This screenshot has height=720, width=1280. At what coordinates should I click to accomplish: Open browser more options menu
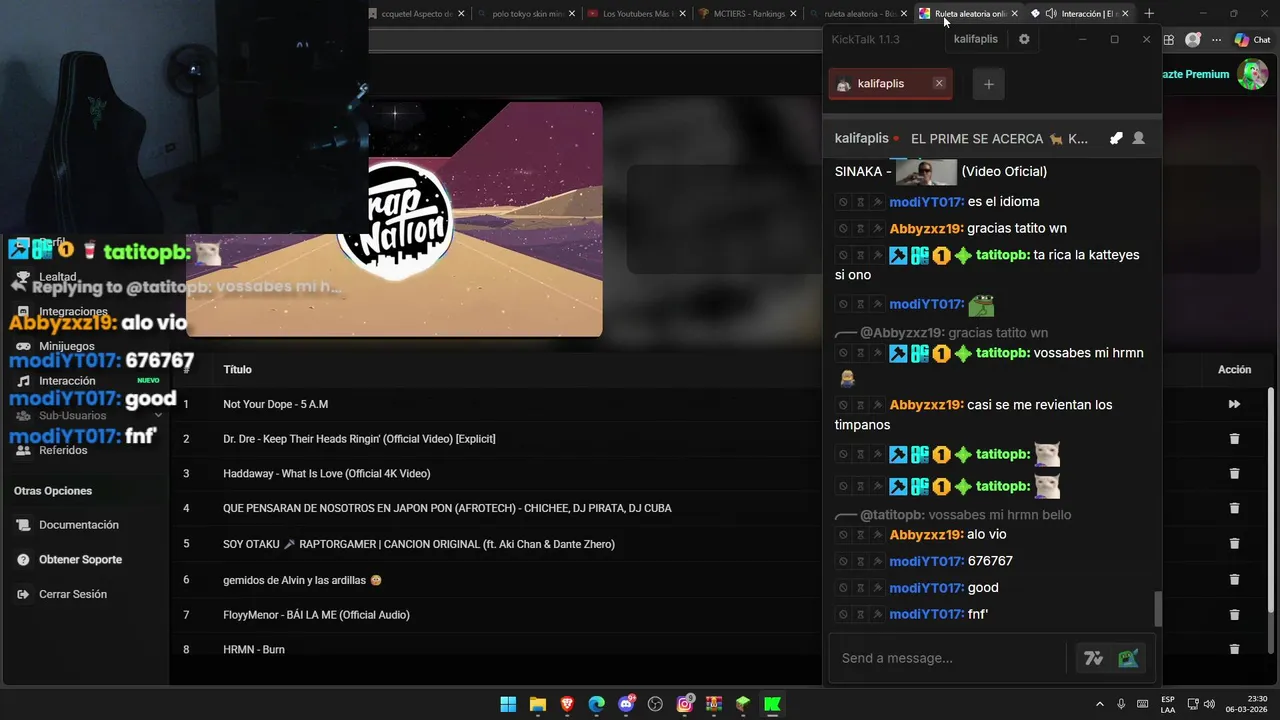pyautogui.click(x=1217, y=40)
